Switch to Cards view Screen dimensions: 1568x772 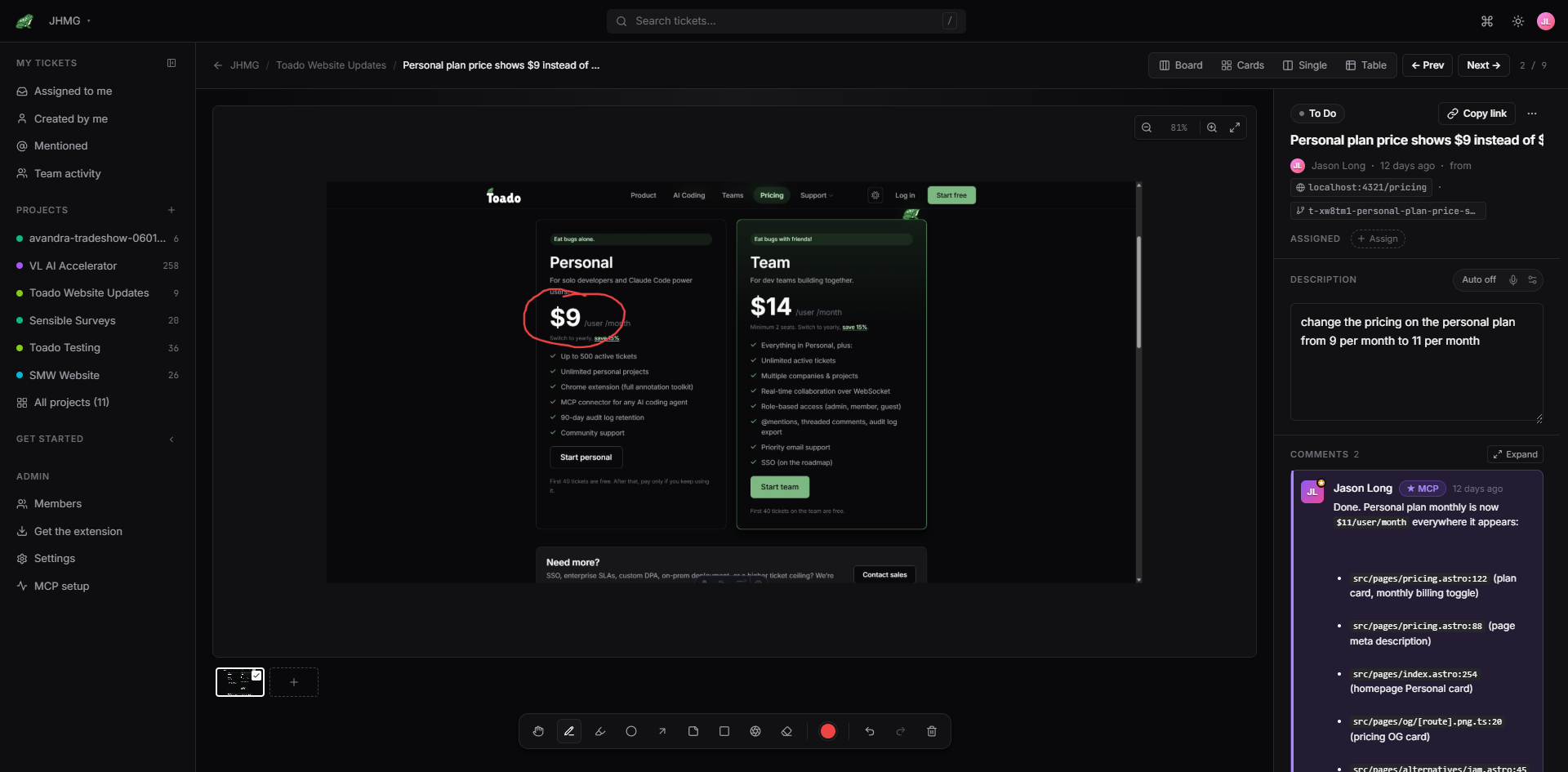[x=1242, y=65]
